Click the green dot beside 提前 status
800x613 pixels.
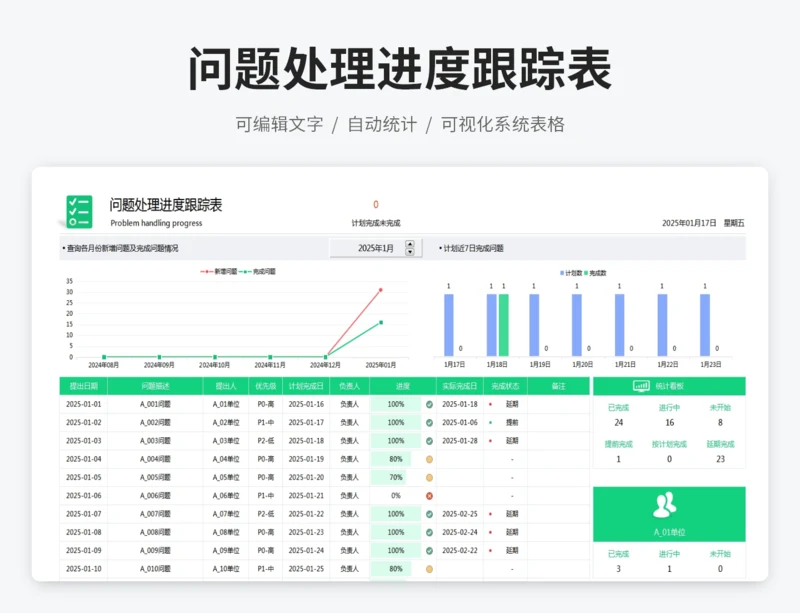click(491, 423)
